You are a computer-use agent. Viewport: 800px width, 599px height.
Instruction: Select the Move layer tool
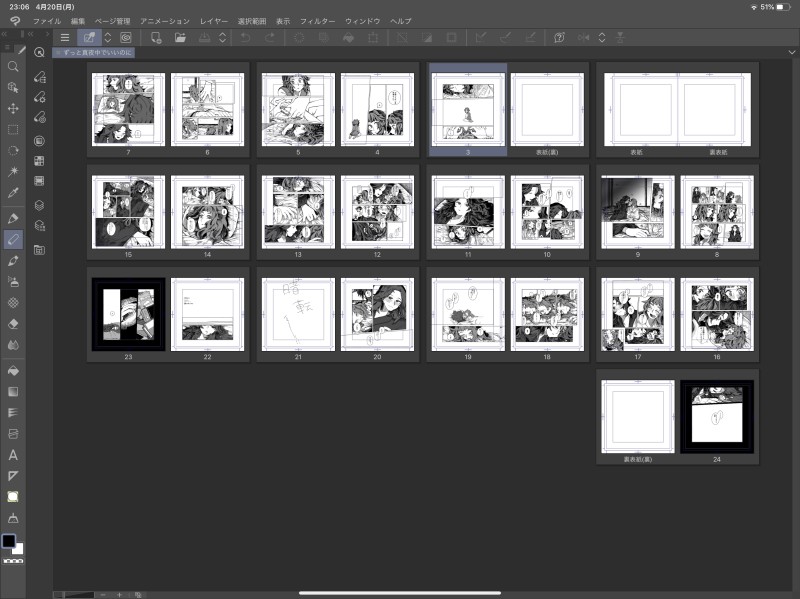[13, 108]
